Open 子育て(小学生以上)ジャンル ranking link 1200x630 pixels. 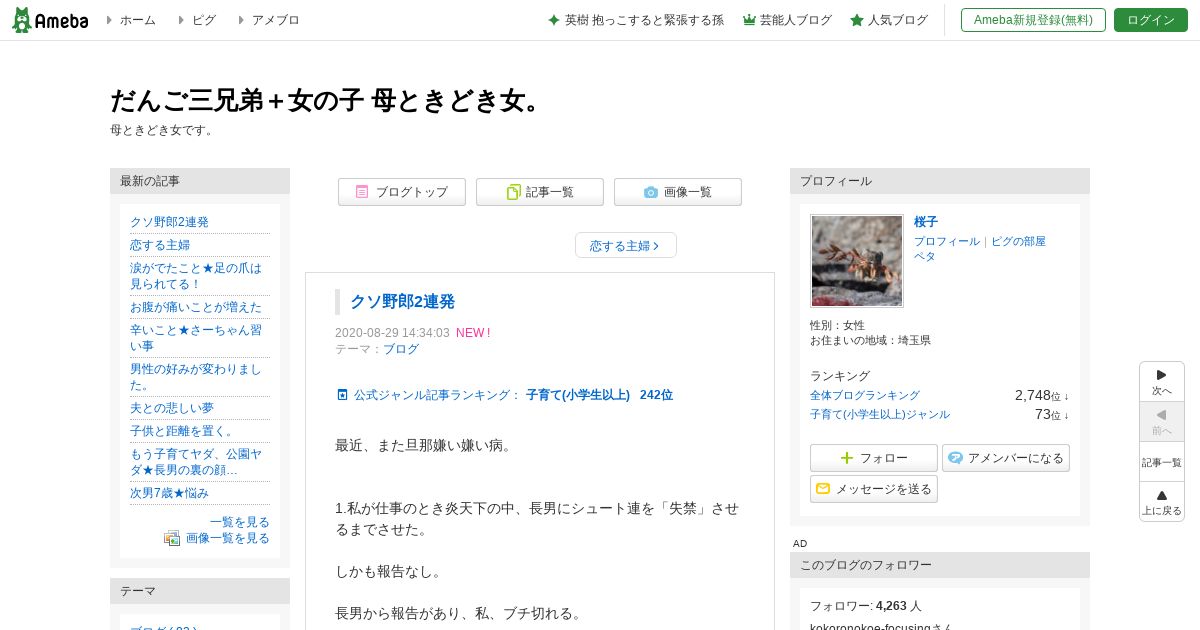pos(880,414)
